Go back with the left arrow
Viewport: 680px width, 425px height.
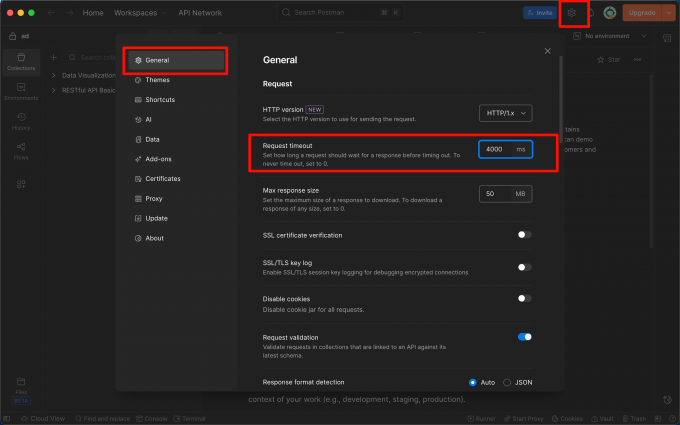tap(51, 13)
